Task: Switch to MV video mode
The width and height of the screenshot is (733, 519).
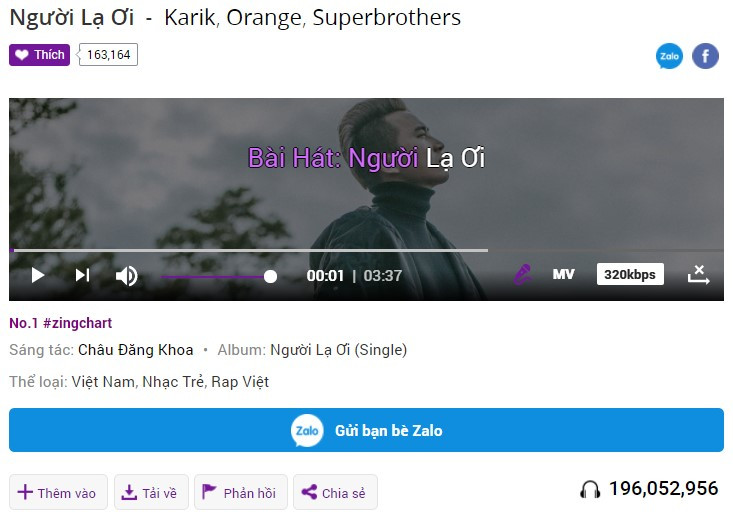Action: tap(563, 274)
